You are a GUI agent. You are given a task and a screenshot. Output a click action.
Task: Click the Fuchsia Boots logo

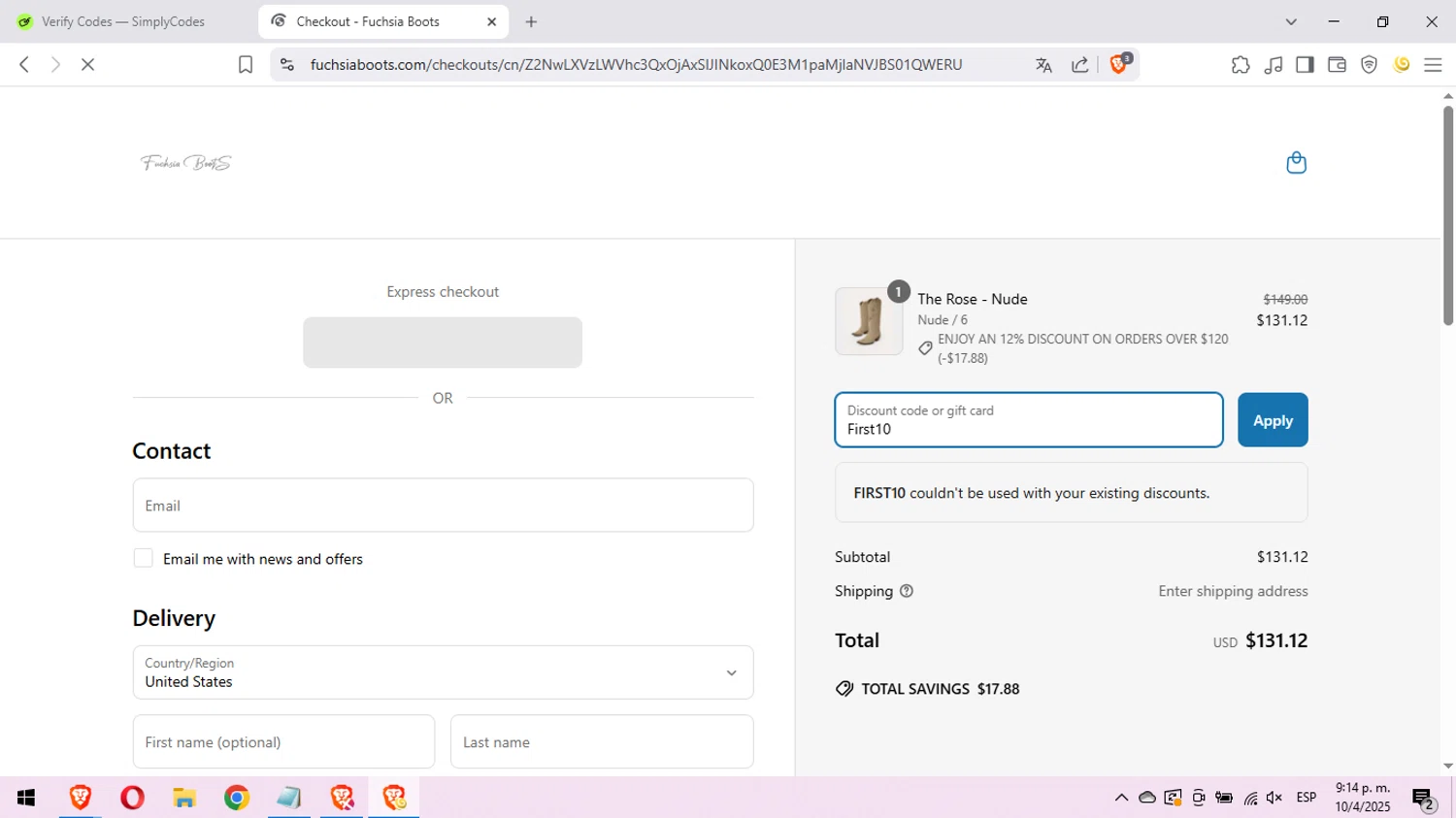click(185, 163)
